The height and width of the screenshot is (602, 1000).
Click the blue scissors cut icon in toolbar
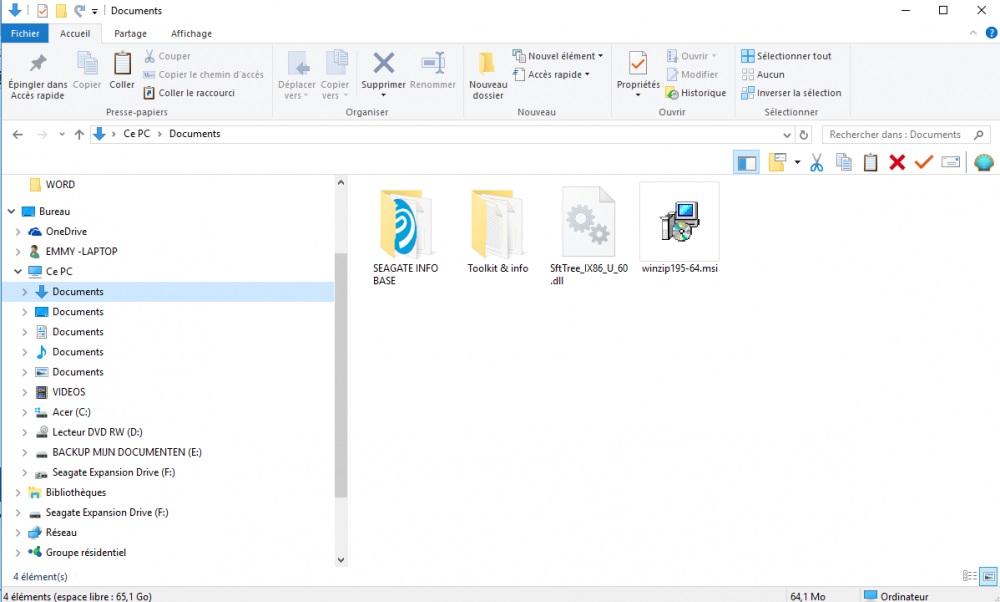point(816,163)
